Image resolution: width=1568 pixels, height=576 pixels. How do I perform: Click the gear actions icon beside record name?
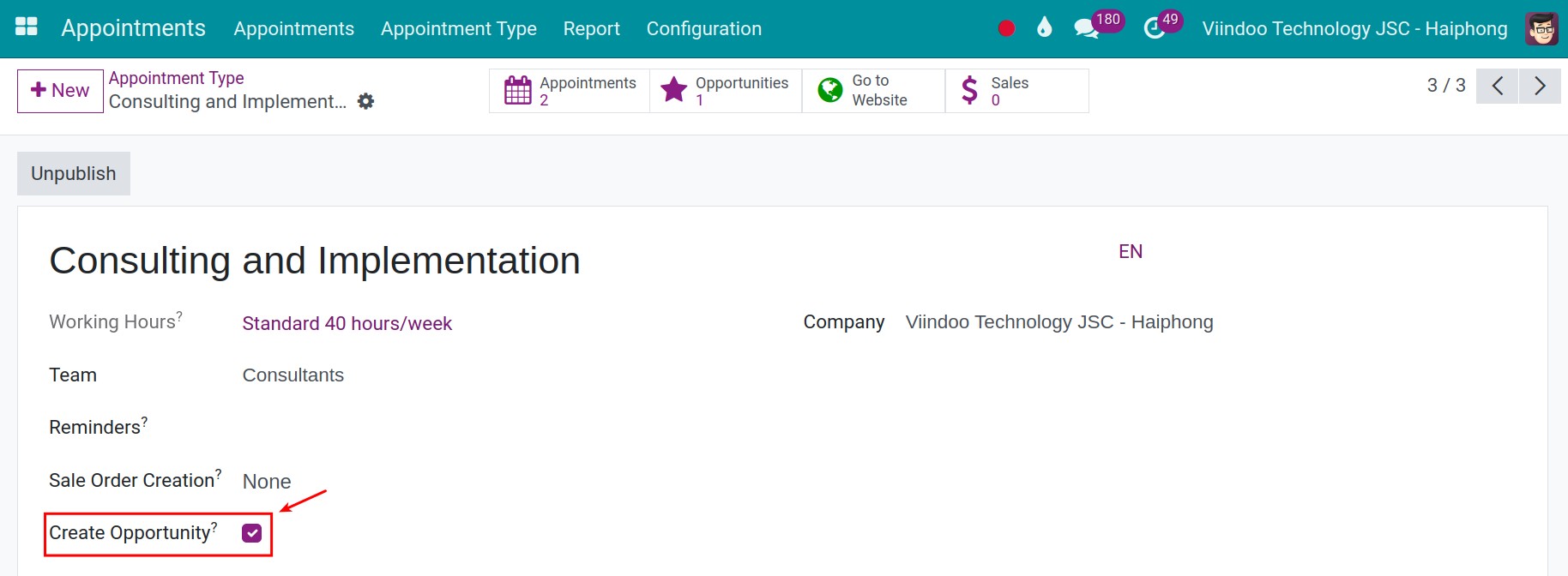click(365, 101)
